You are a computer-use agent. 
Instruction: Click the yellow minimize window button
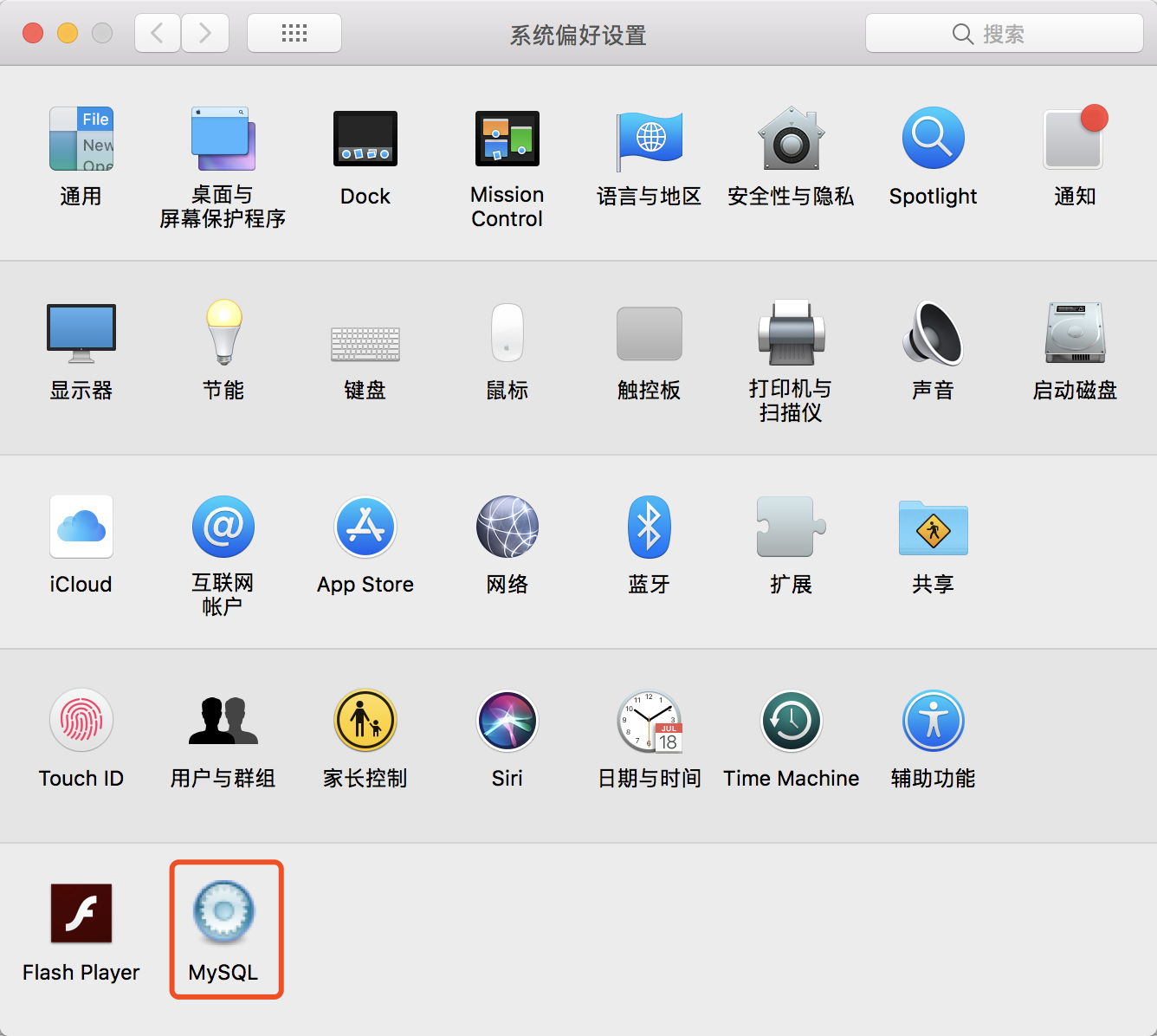(68, 34)
